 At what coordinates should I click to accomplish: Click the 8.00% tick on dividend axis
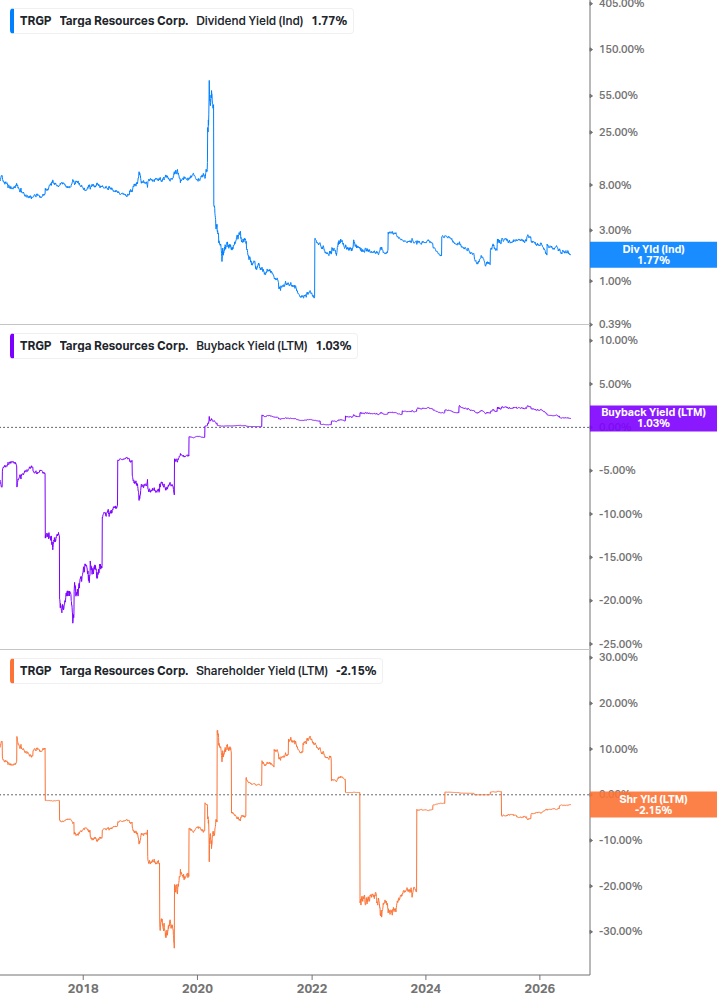[615, 185]
